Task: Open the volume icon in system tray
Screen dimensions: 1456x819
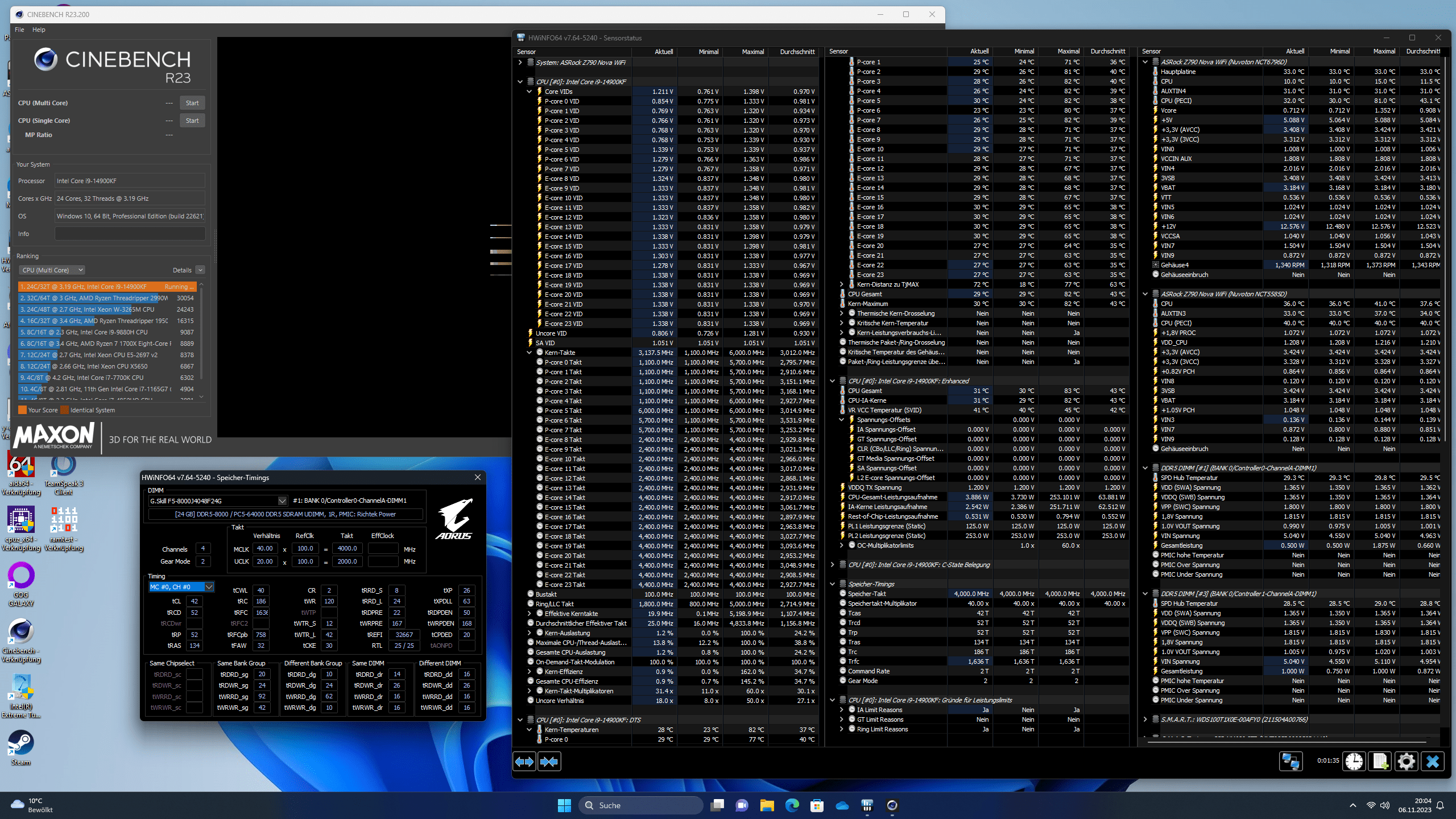Action: [1385, 805]
